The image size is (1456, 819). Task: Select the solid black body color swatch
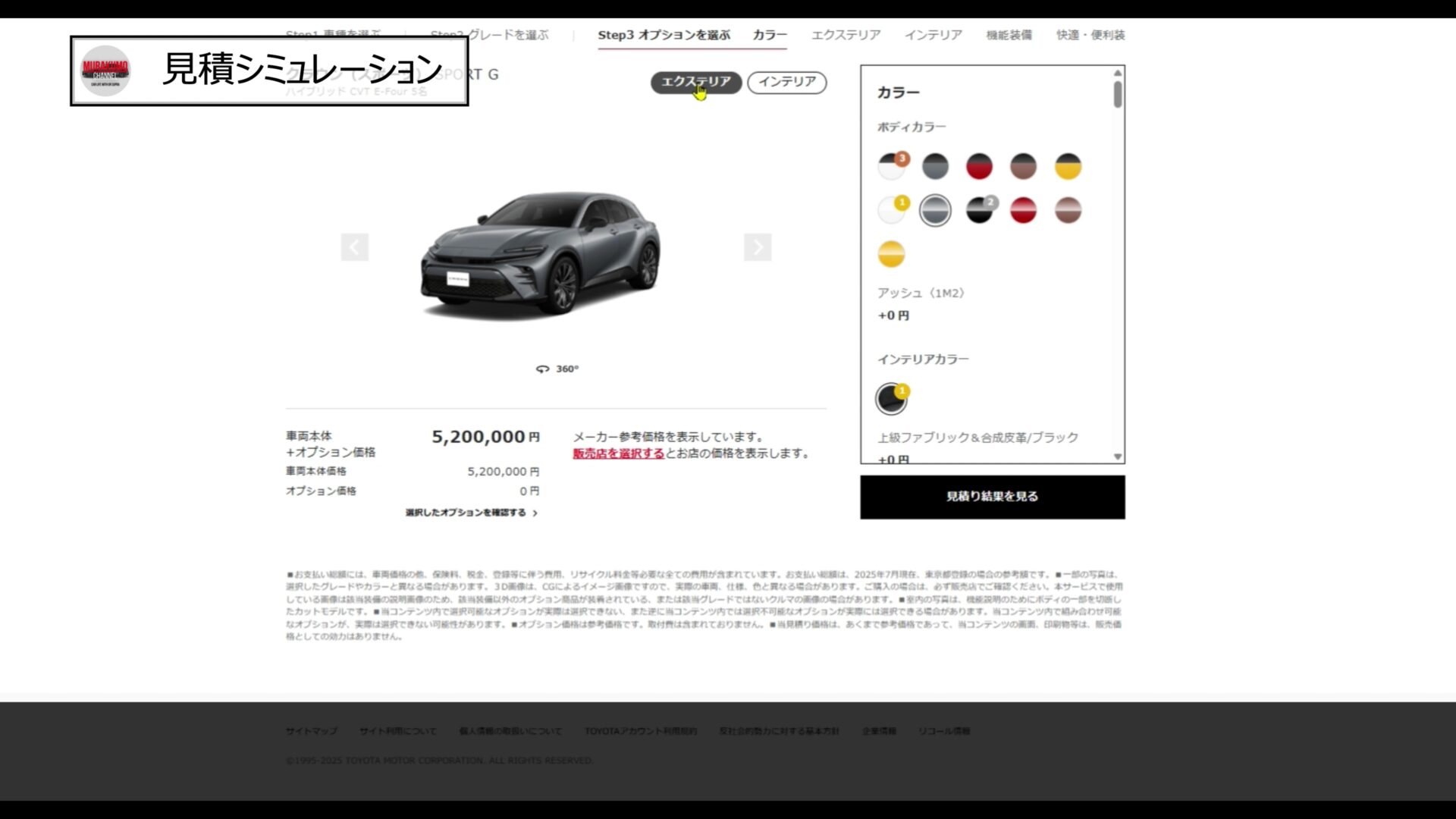979,210
